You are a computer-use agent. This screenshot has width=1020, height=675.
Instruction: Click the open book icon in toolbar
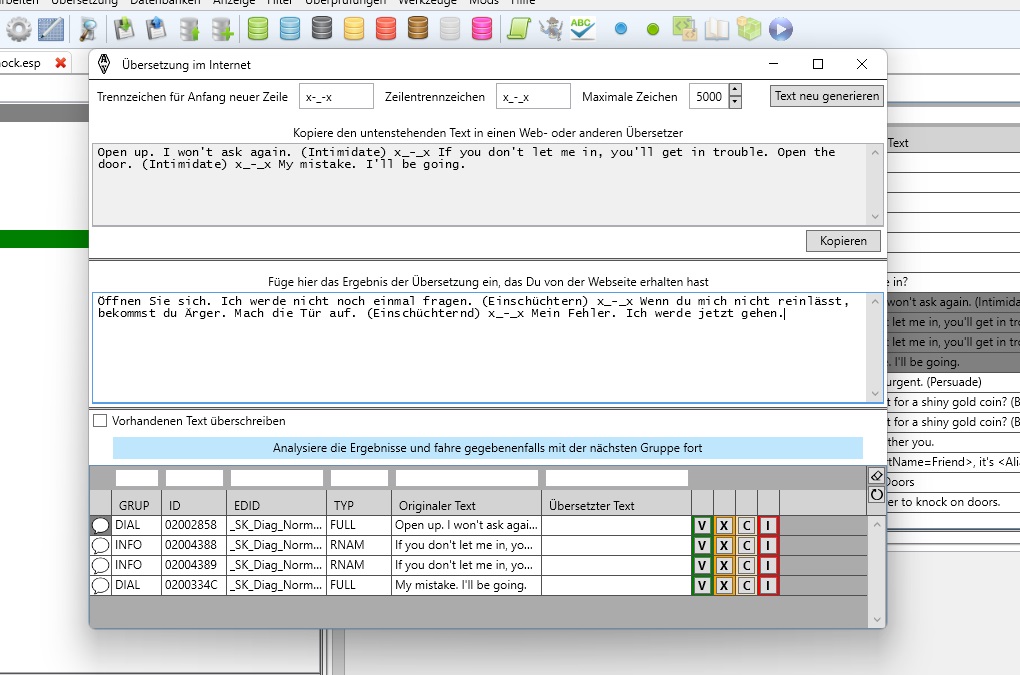coord(716,30)
